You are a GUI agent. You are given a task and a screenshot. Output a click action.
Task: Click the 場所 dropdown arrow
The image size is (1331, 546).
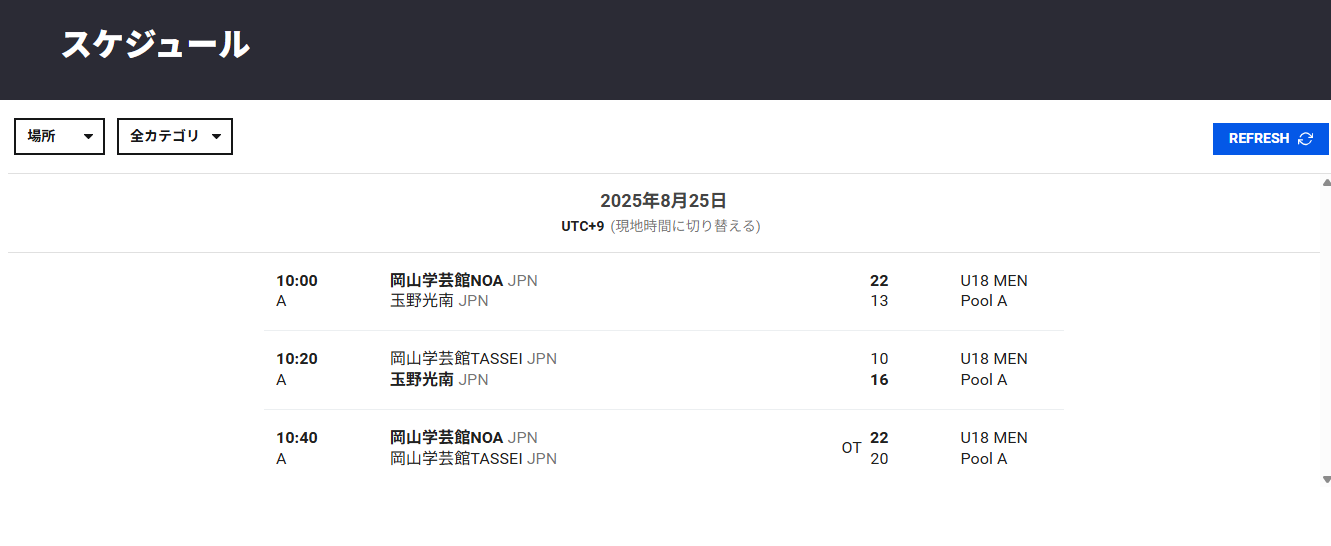tap(88, 137)
